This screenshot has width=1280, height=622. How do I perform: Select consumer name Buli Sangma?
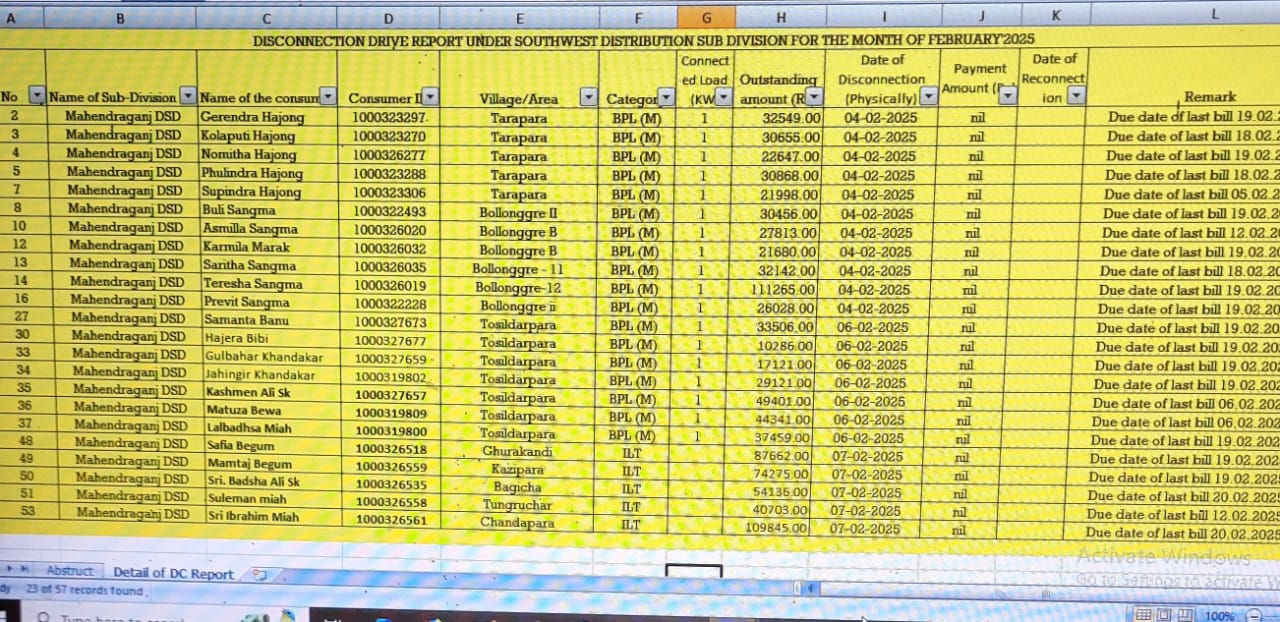tap(238, 211)
